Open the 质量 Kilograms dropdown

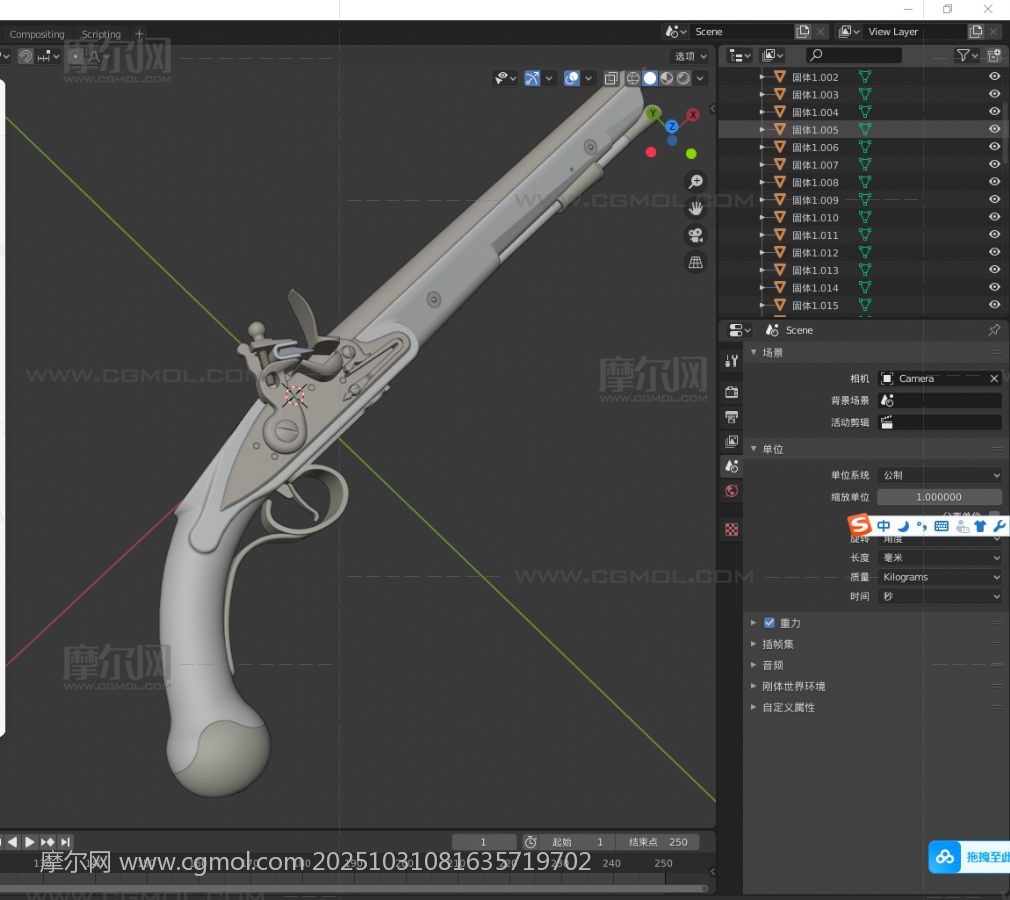tap(939, 577)
